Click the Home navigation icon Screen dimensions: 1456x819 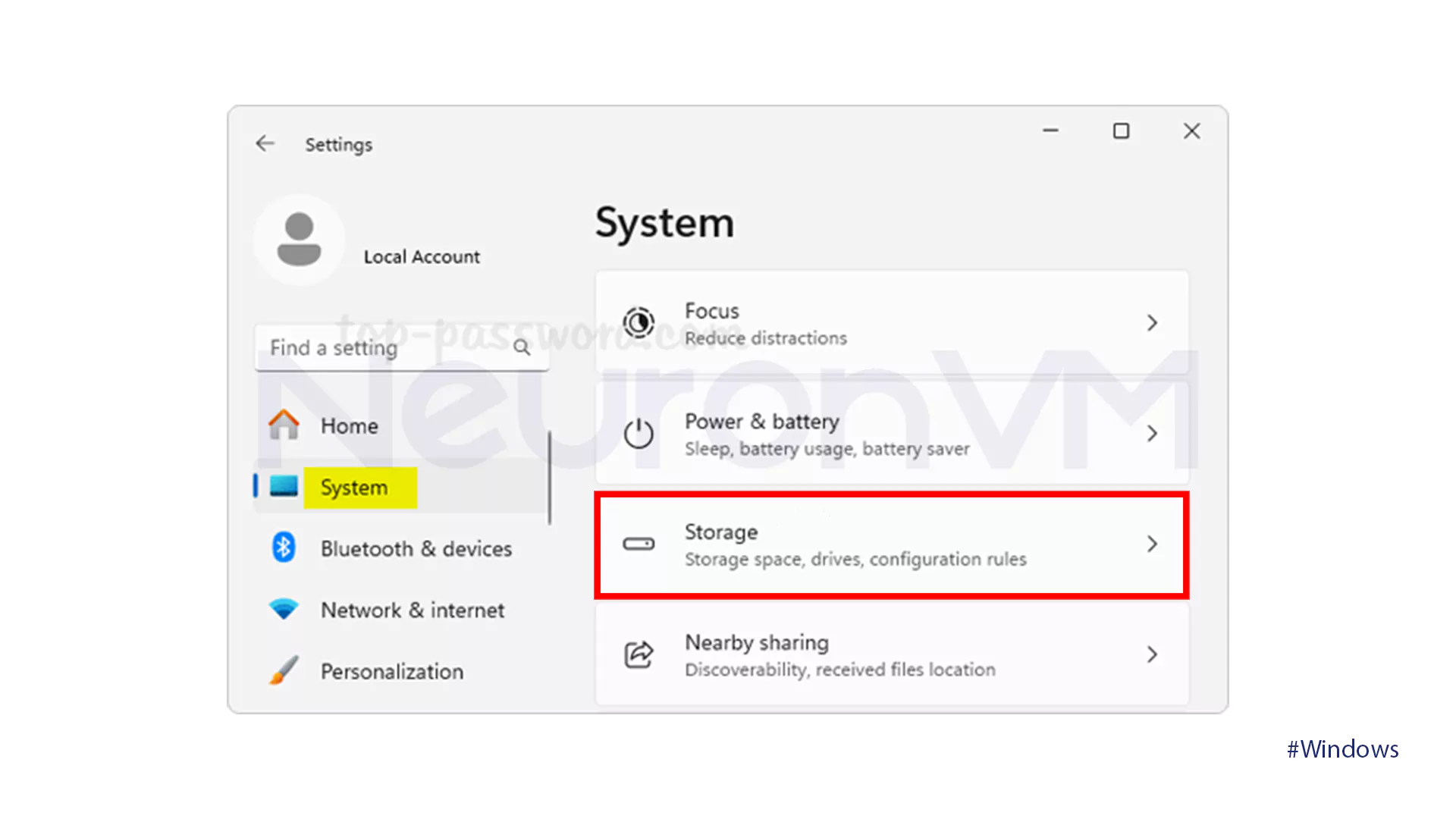(x=283, y=423)
